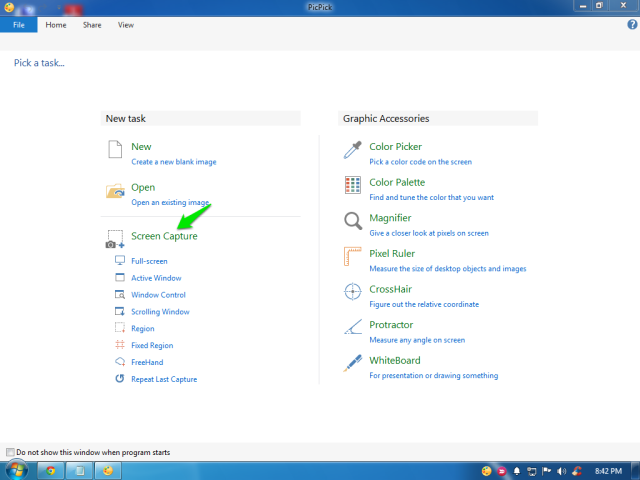Click the Scrolling Window icon
The image size is (640, 480).
(x=120, y=311)
